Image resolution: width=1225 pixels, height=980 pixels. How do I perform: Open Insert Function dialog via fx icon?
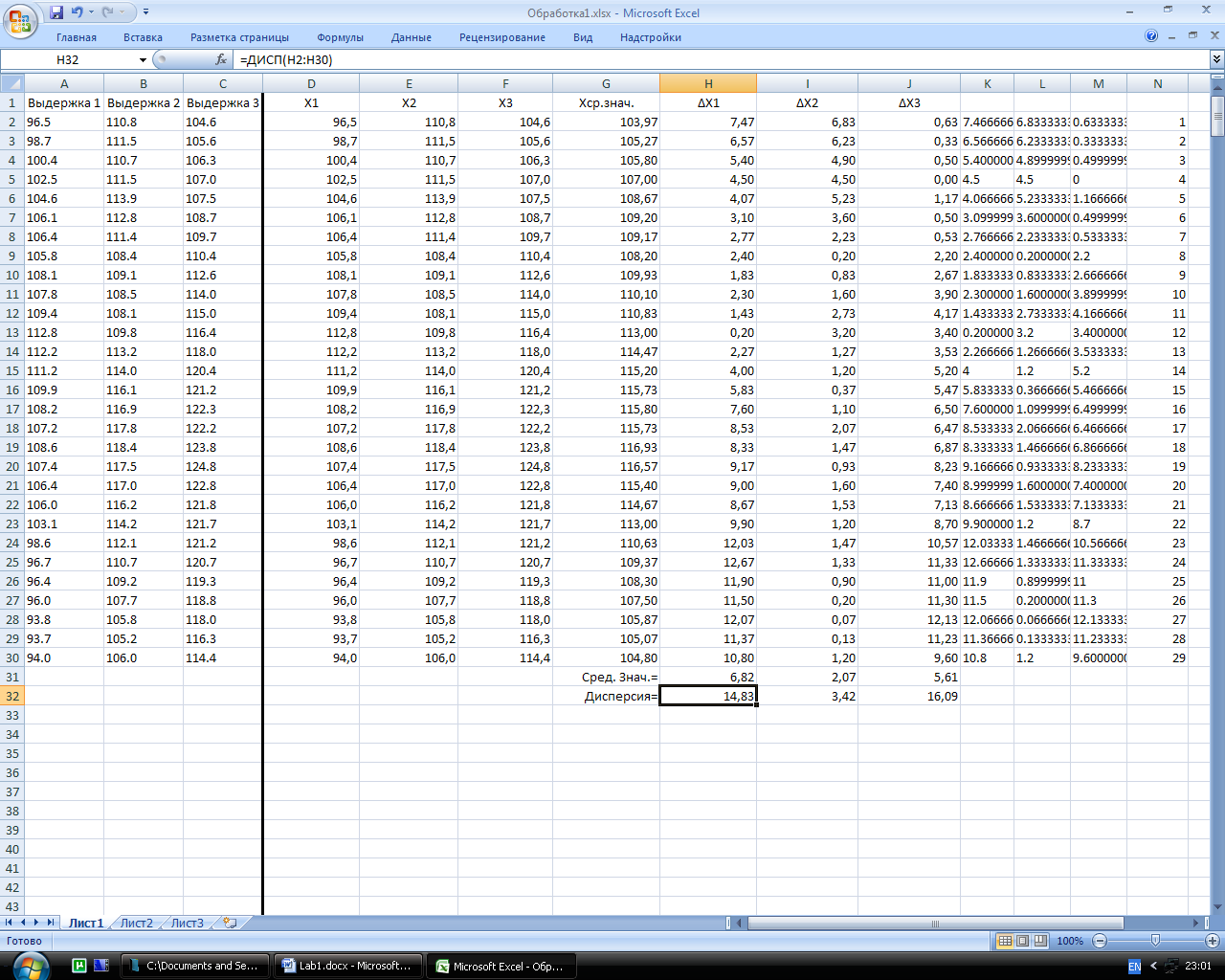click(x=221, y=59)
